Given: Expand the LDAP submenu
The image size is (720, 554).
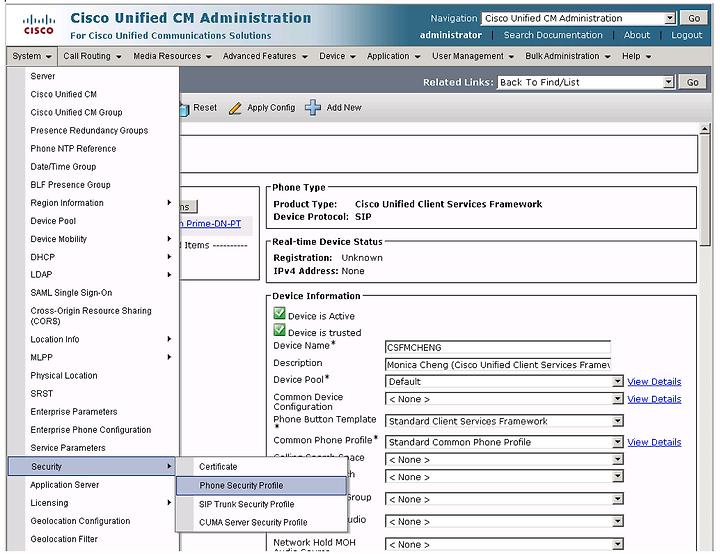Looking at the screenshot, I should 169,275.
